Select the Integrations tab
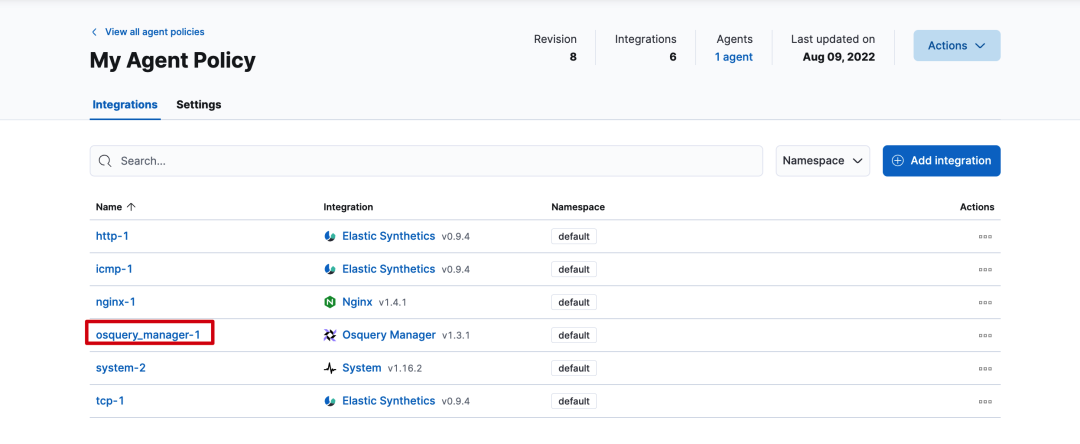Viewport: 1080px width, 444px height. pos(125,104)
